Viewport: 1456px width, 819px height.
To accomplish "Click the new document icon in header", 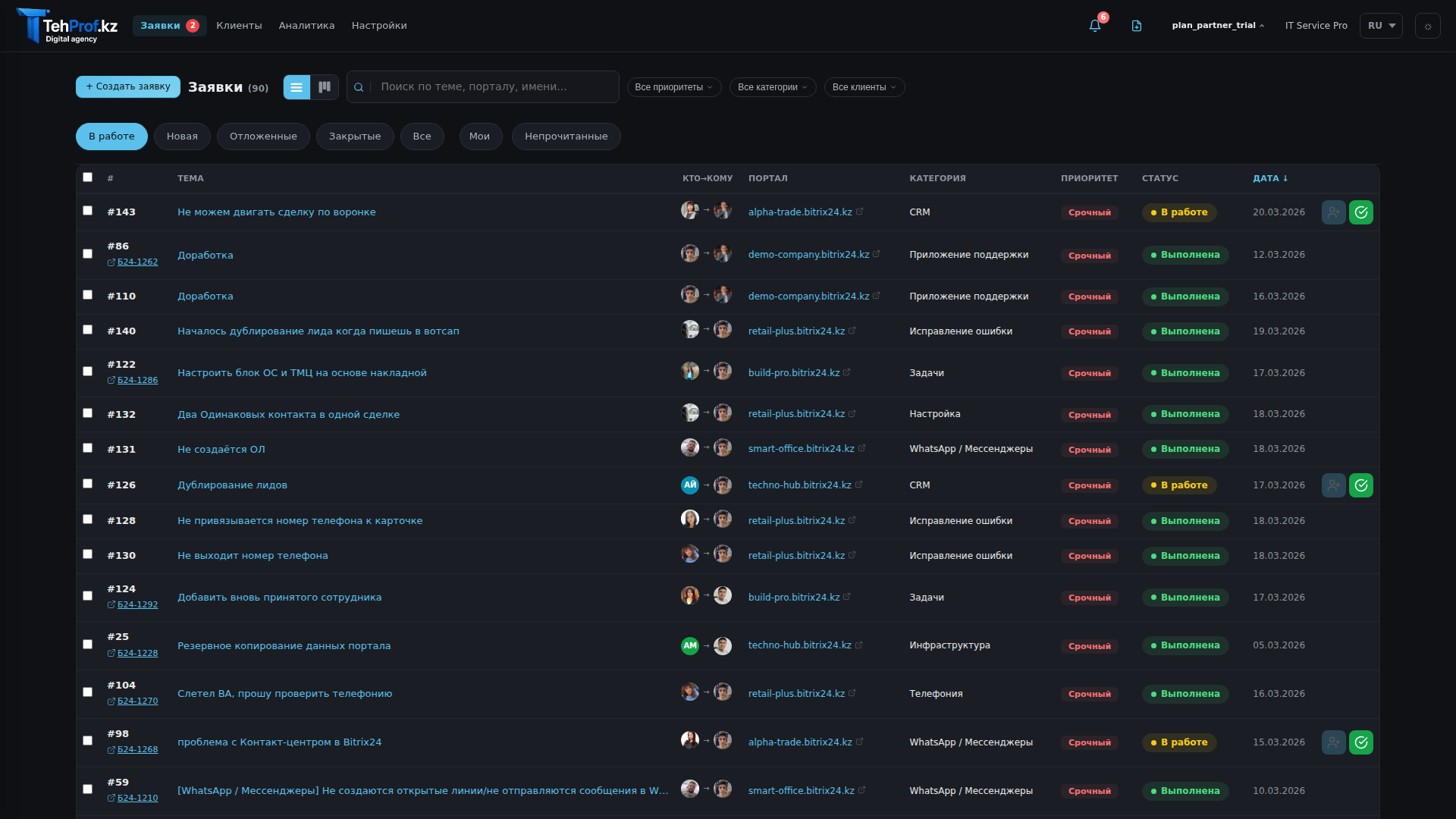I will pos(1136,26).
